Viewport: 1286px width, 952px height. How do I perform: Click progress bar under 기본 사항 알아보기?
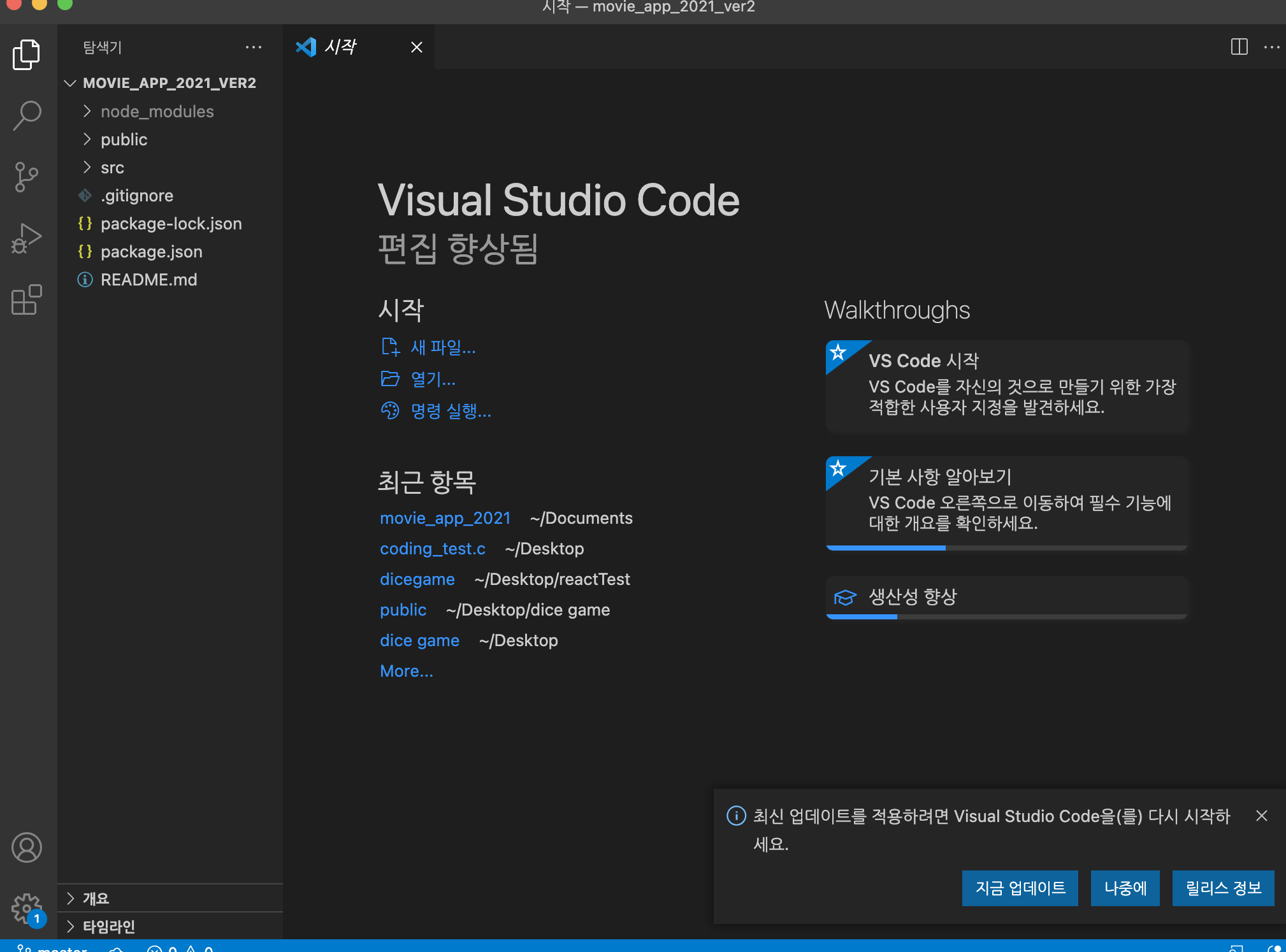pos(1007,547)
